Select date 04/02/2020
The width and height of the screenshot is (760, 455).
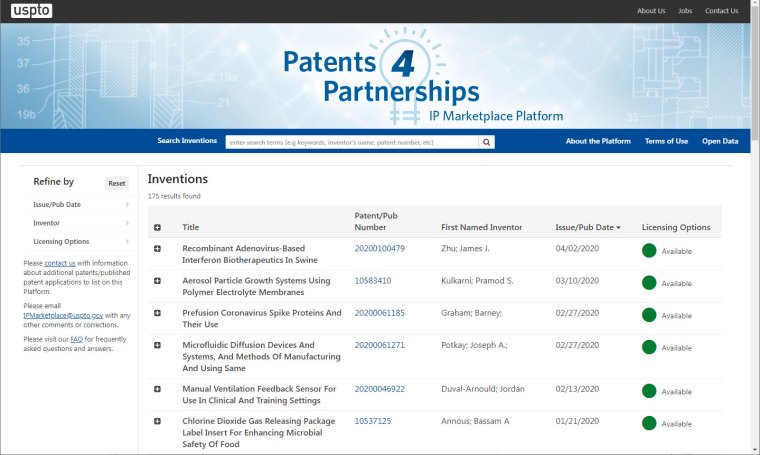(x=577, y=249)
